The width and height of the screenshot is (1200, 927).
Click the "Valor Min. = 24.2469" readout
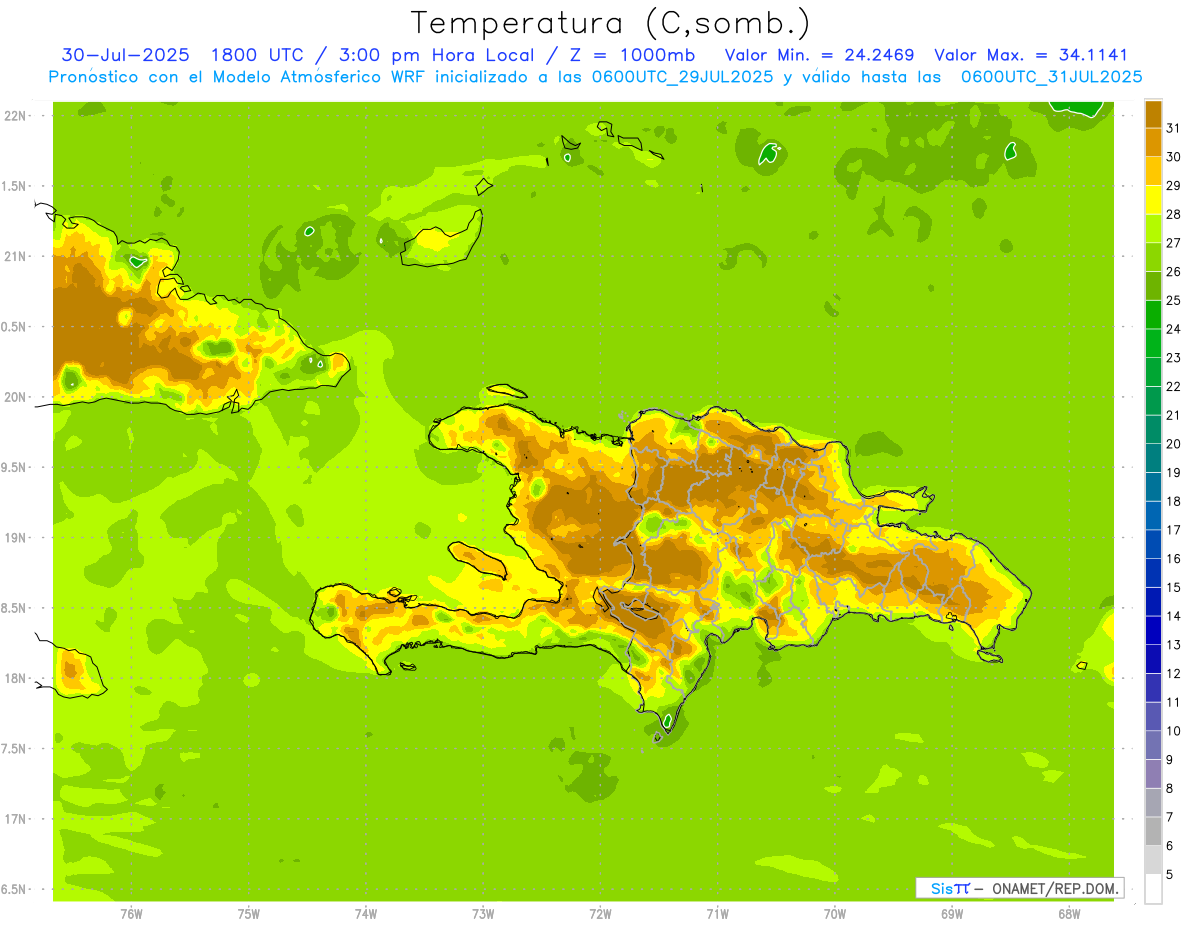[x=820, y=55]
